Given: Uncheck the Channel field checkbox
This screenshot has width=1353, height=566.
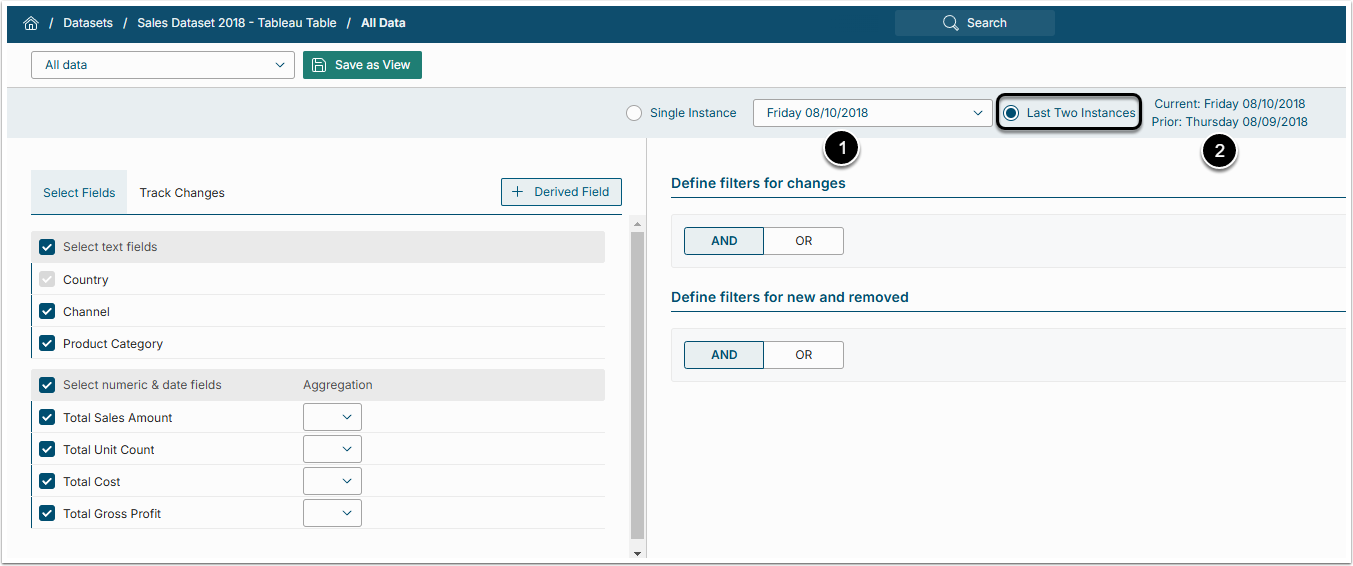Looking at the screenshot, I should 47,312.
